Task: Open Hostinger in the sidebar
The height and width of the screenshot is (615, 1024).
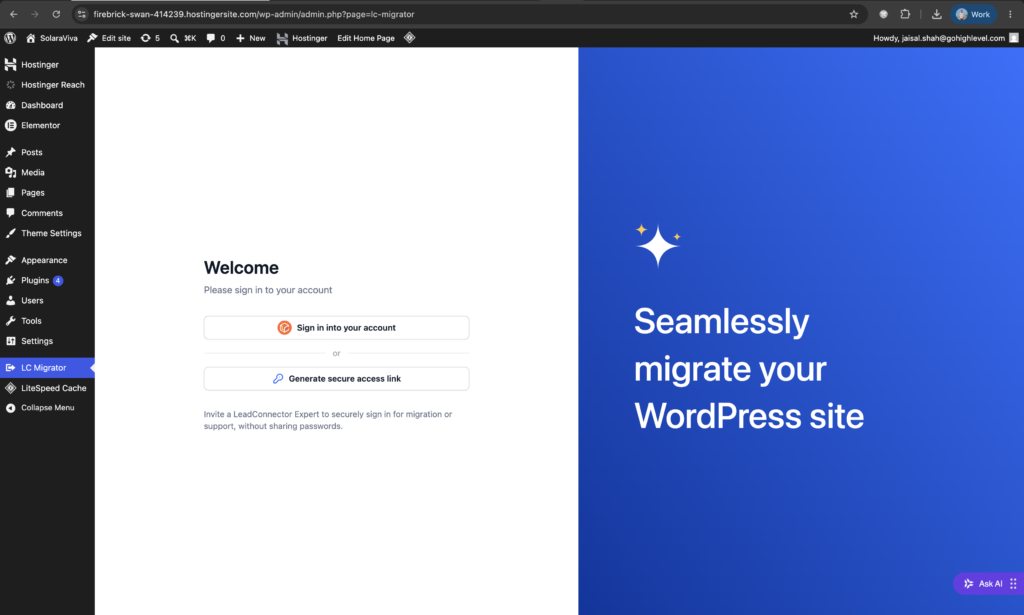Action: (47, 65)
